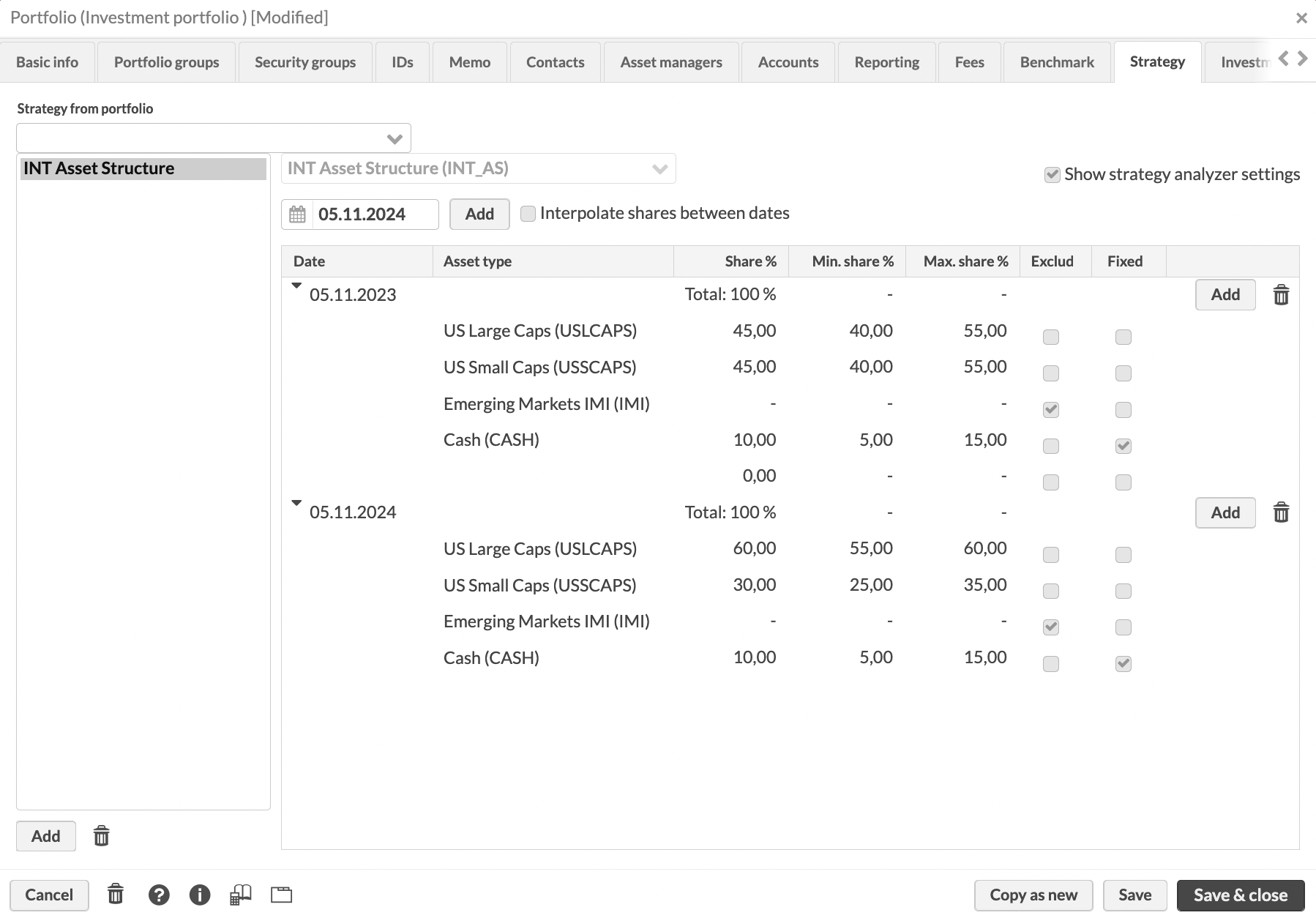Open the calendar date picker icon
The width and height of the screenshot is (1316, 918).
(x=297, y=214)
